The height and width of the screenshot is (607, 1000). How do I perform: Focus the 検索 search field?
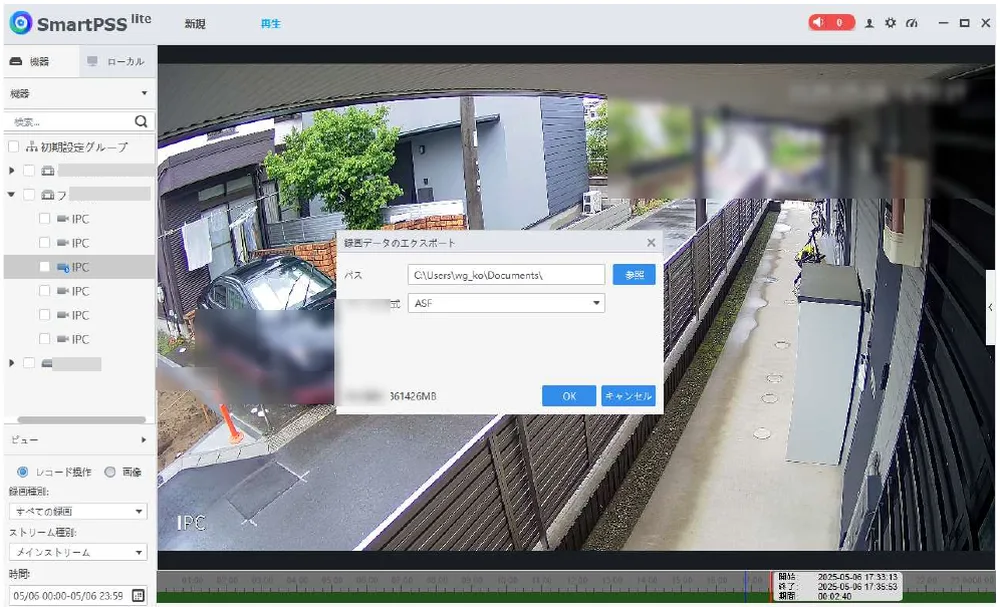pos(70,121)
